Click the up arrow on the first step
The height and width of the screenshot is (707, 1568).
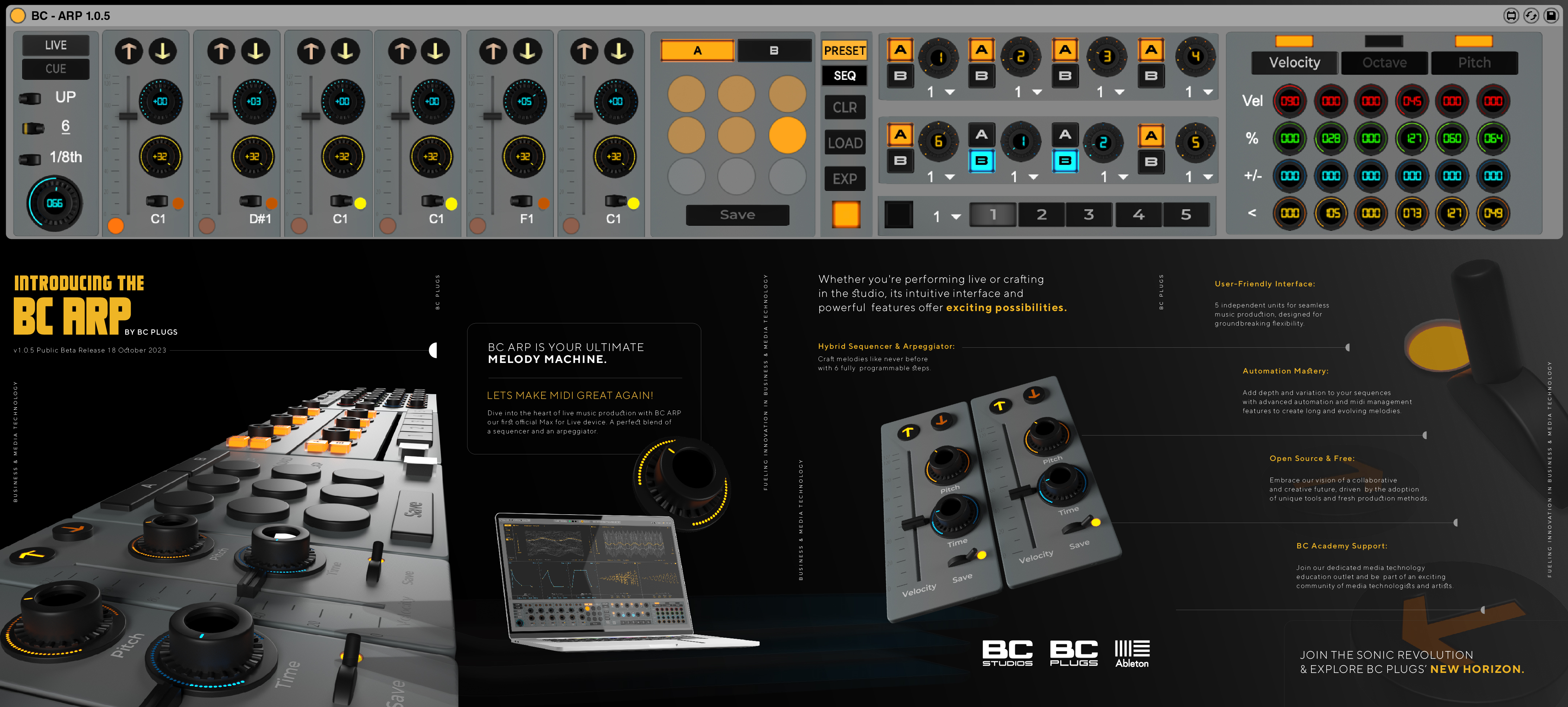pos(128,52)
